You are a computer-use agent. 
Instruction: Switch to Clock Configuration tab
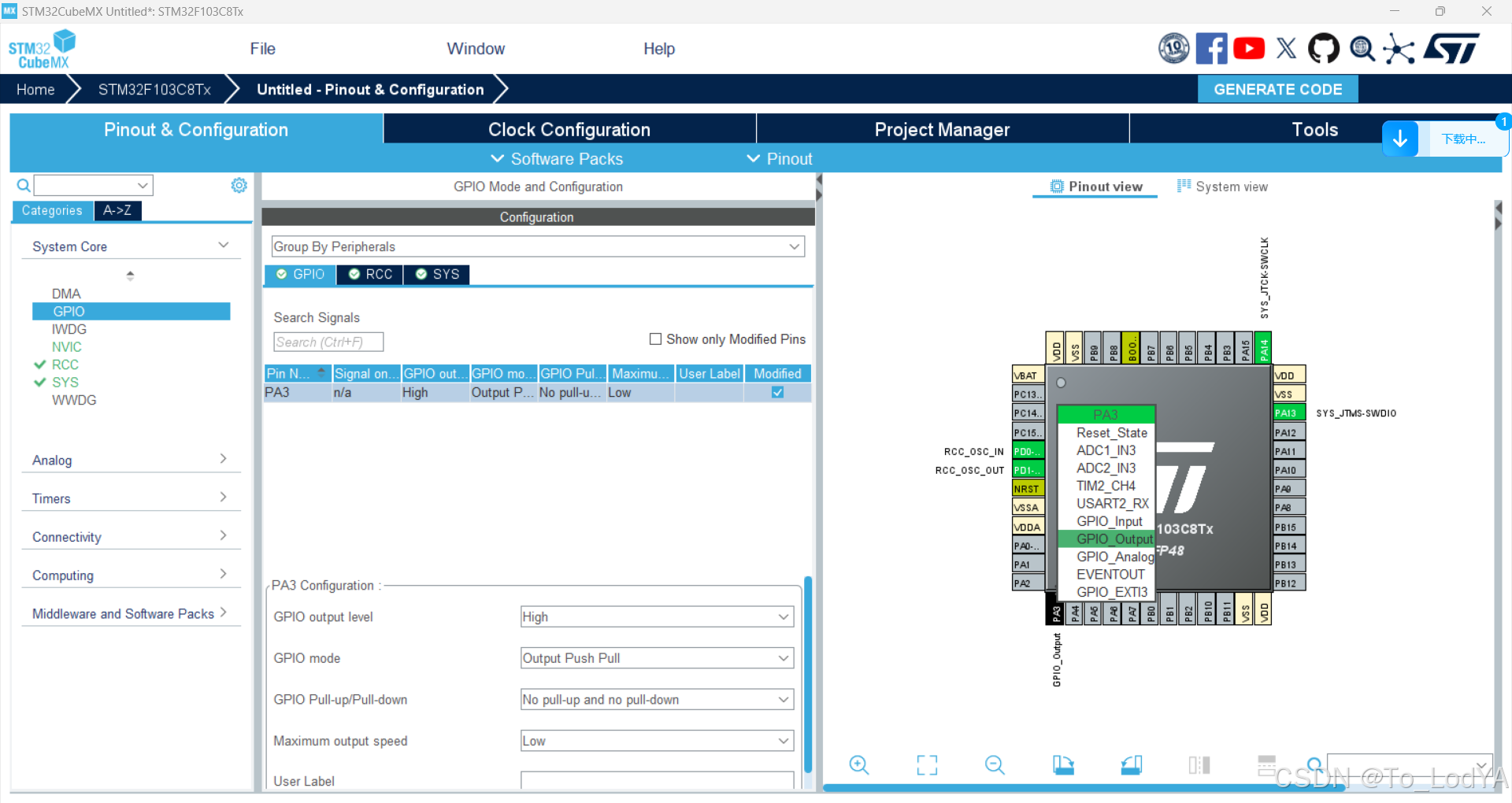tap(569, 129)
